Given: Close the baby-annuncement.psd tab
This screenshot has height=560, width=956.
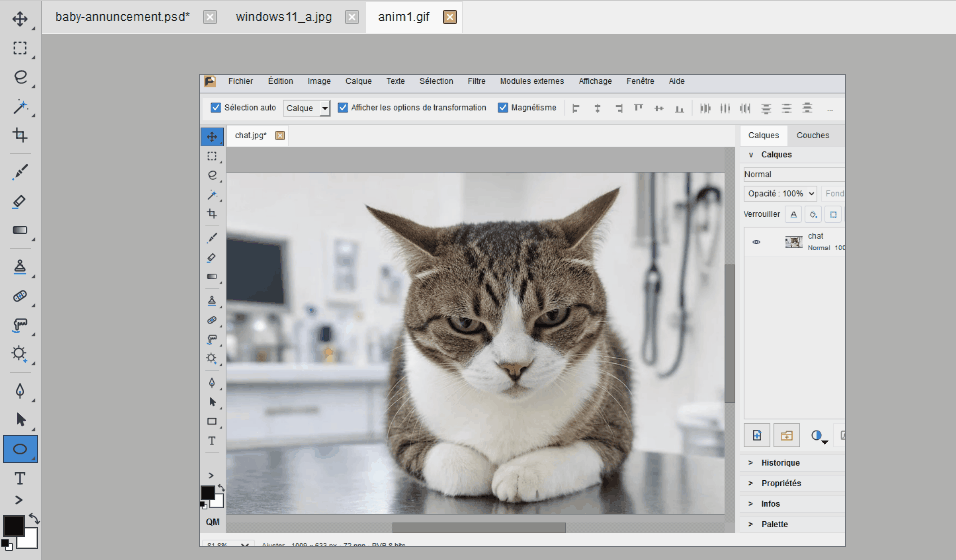Looking at the screenshot, I should pyautogui.click(x=210, y=17).
